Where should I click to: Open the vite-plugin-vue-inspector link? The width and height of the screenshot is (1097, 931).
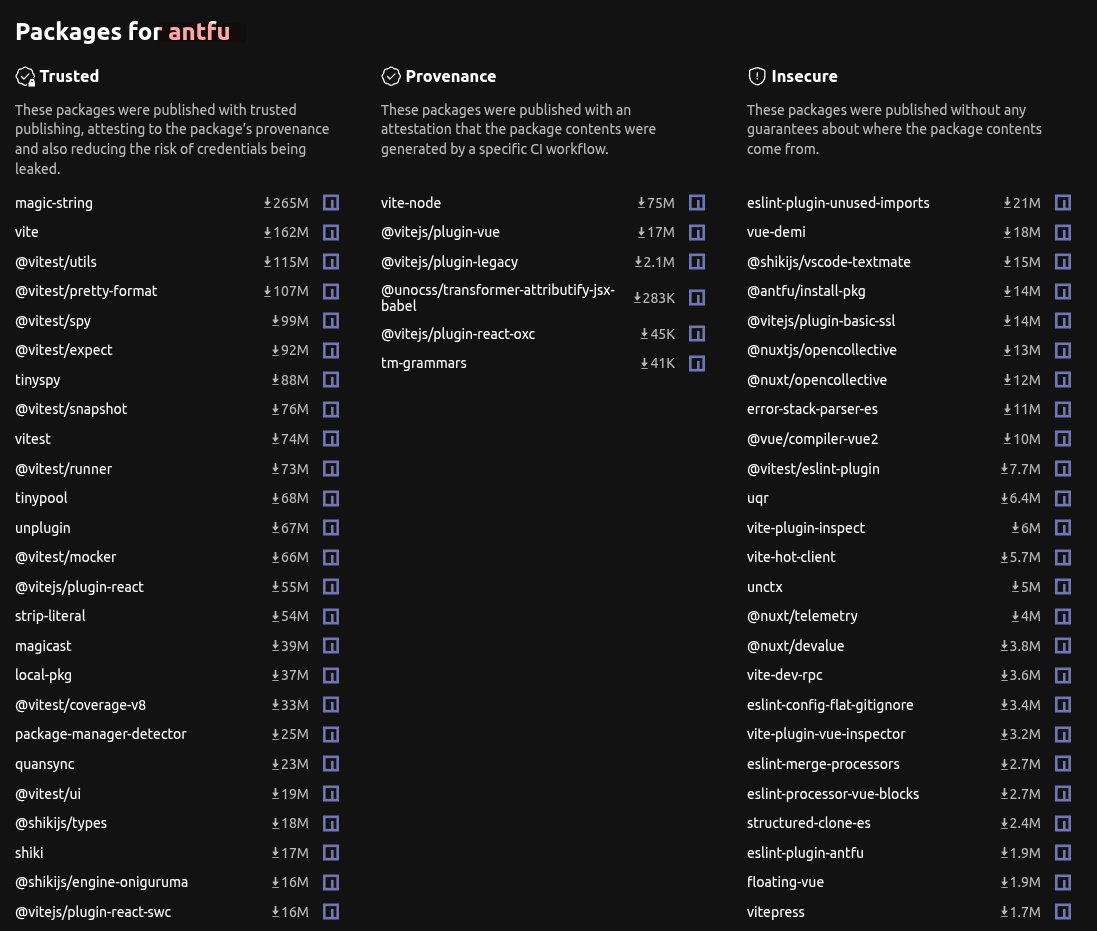tap(826, 734)
